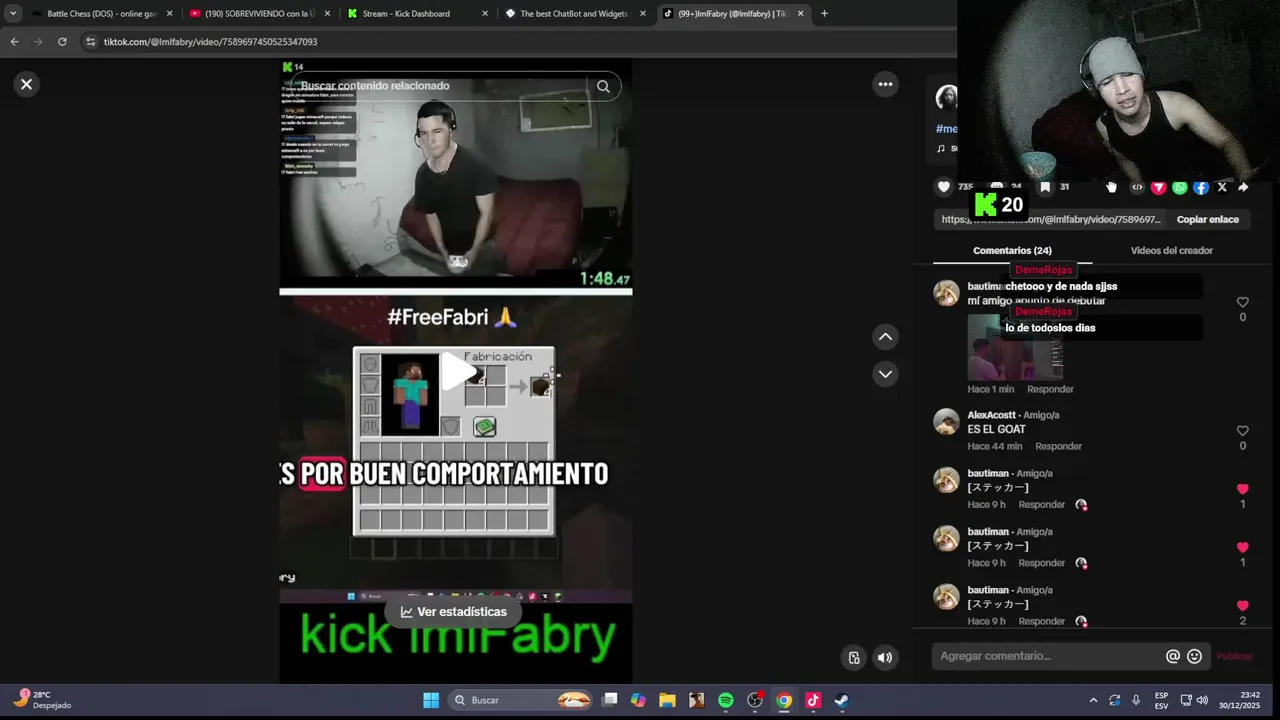Reply to AlexAcostt's comment

pyautogui.click(x=1058, y=446)
